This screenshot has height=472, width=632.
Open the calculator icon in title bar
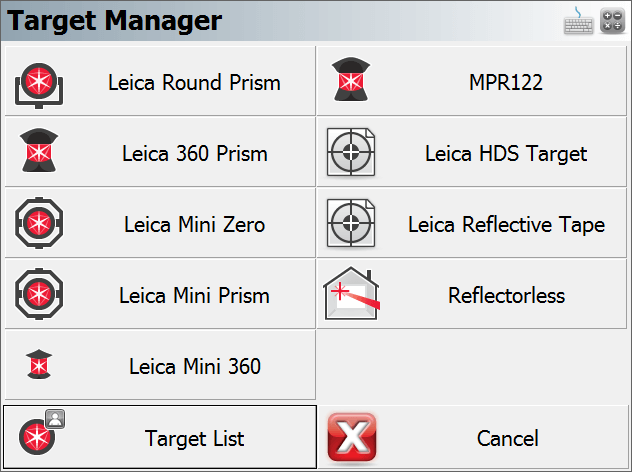point(612,21)
